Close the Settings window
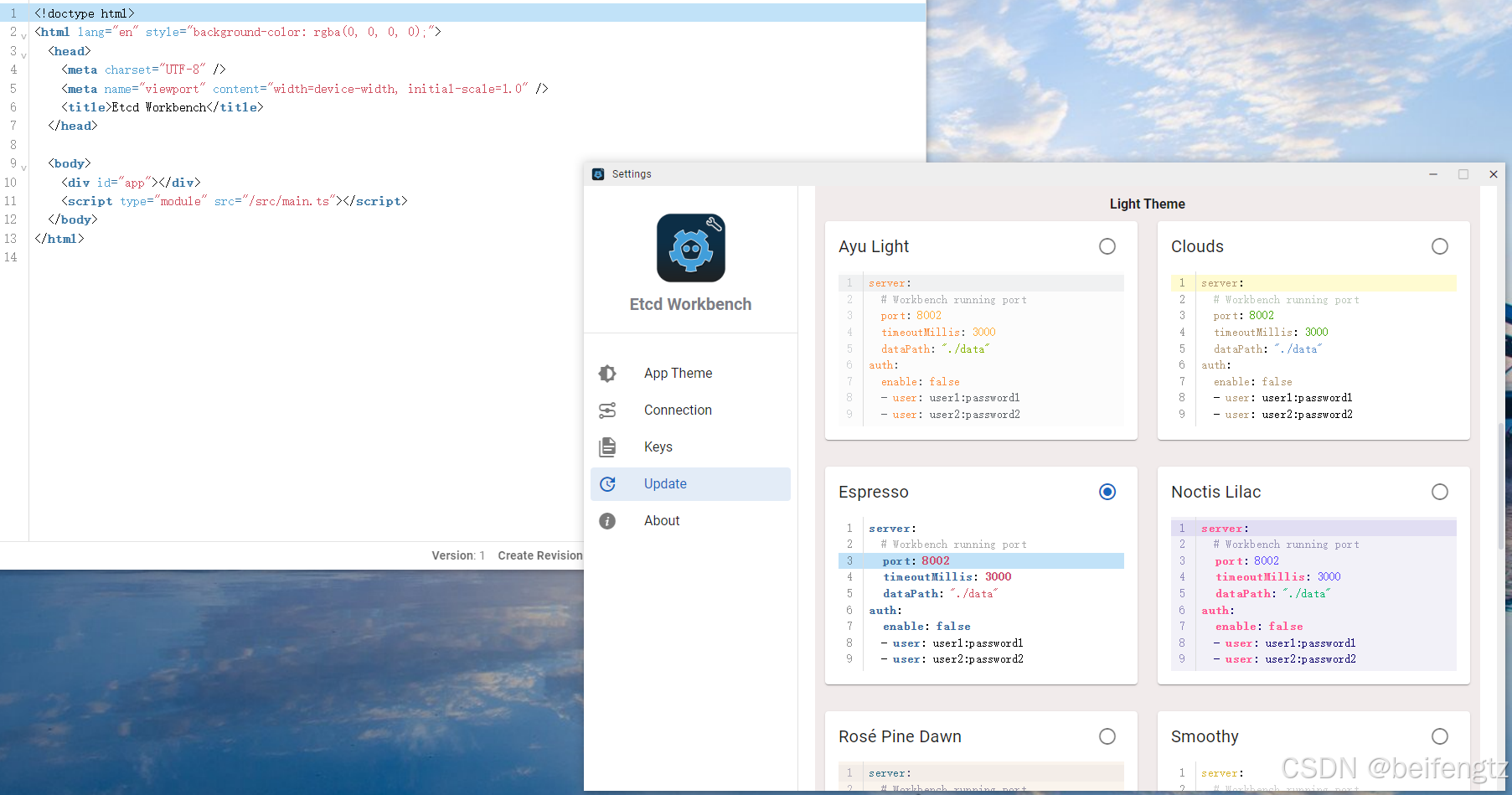1512x795 pixels. [x=1493, y=174]
